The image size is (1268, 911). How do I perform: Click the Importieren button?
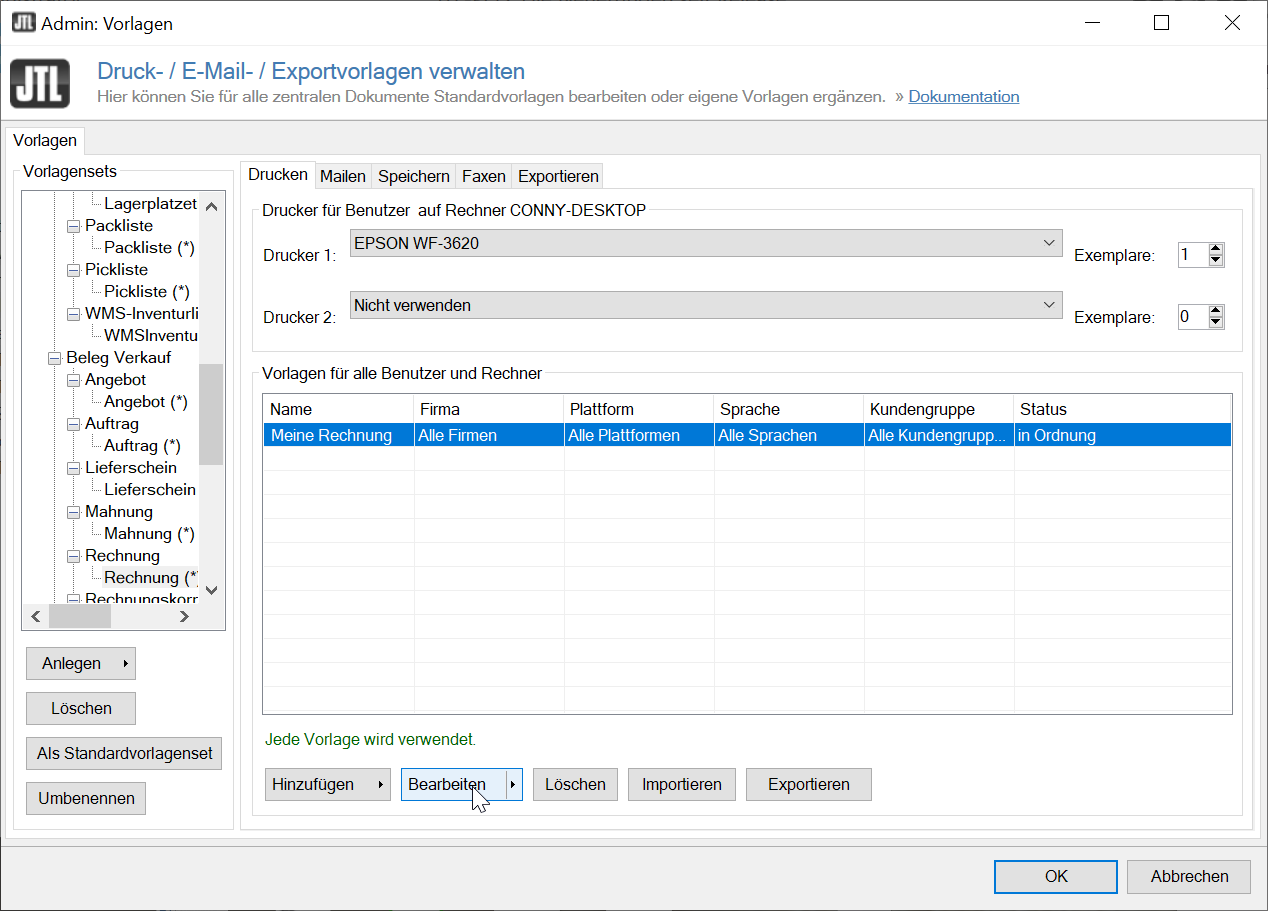click(681, 785)
